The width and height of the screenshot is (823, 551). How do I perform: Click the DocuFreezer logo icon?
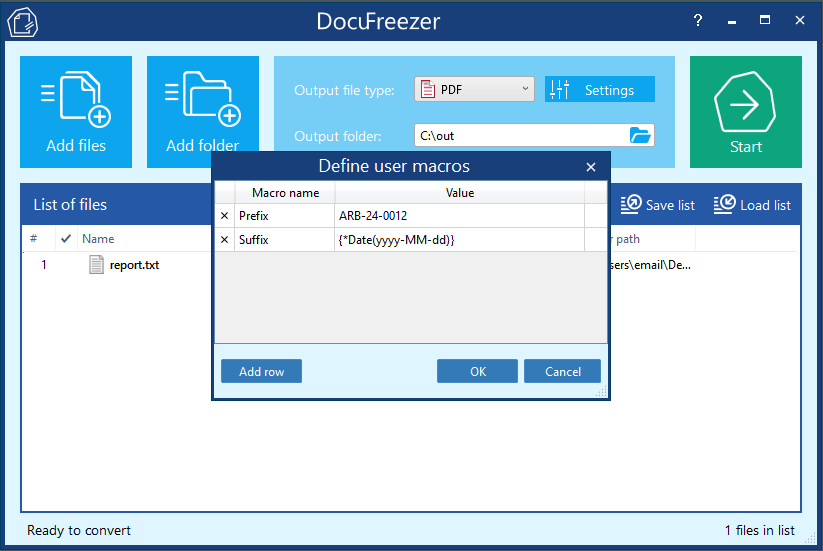click(23, 22)
